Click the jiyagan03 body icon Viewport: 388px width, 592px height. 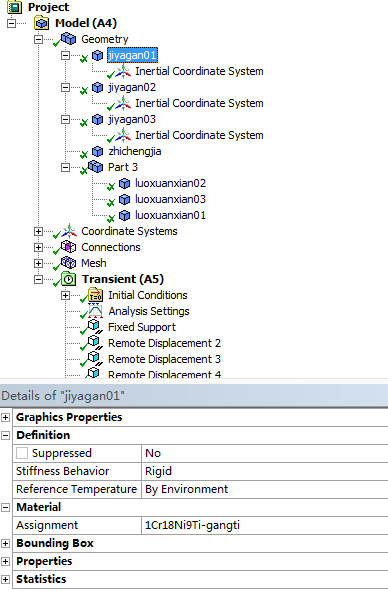[97, 120]
